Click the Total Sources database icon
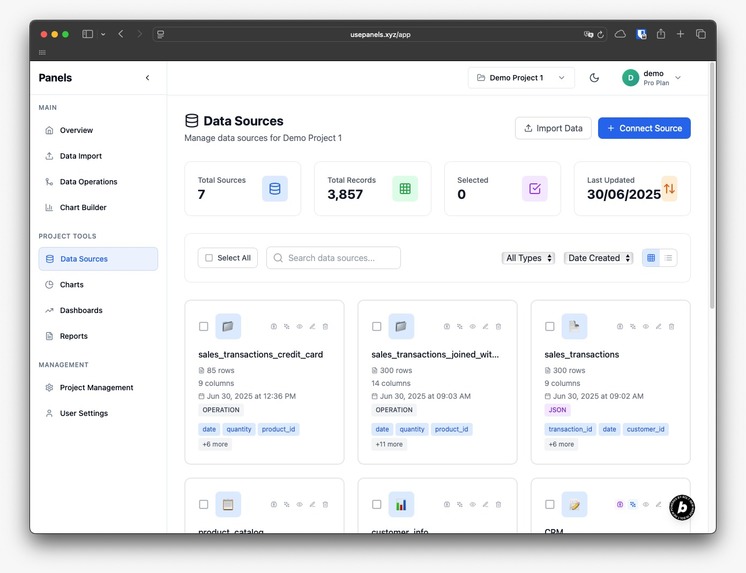This screenshot has height=573, width=746. click(275, 188)
